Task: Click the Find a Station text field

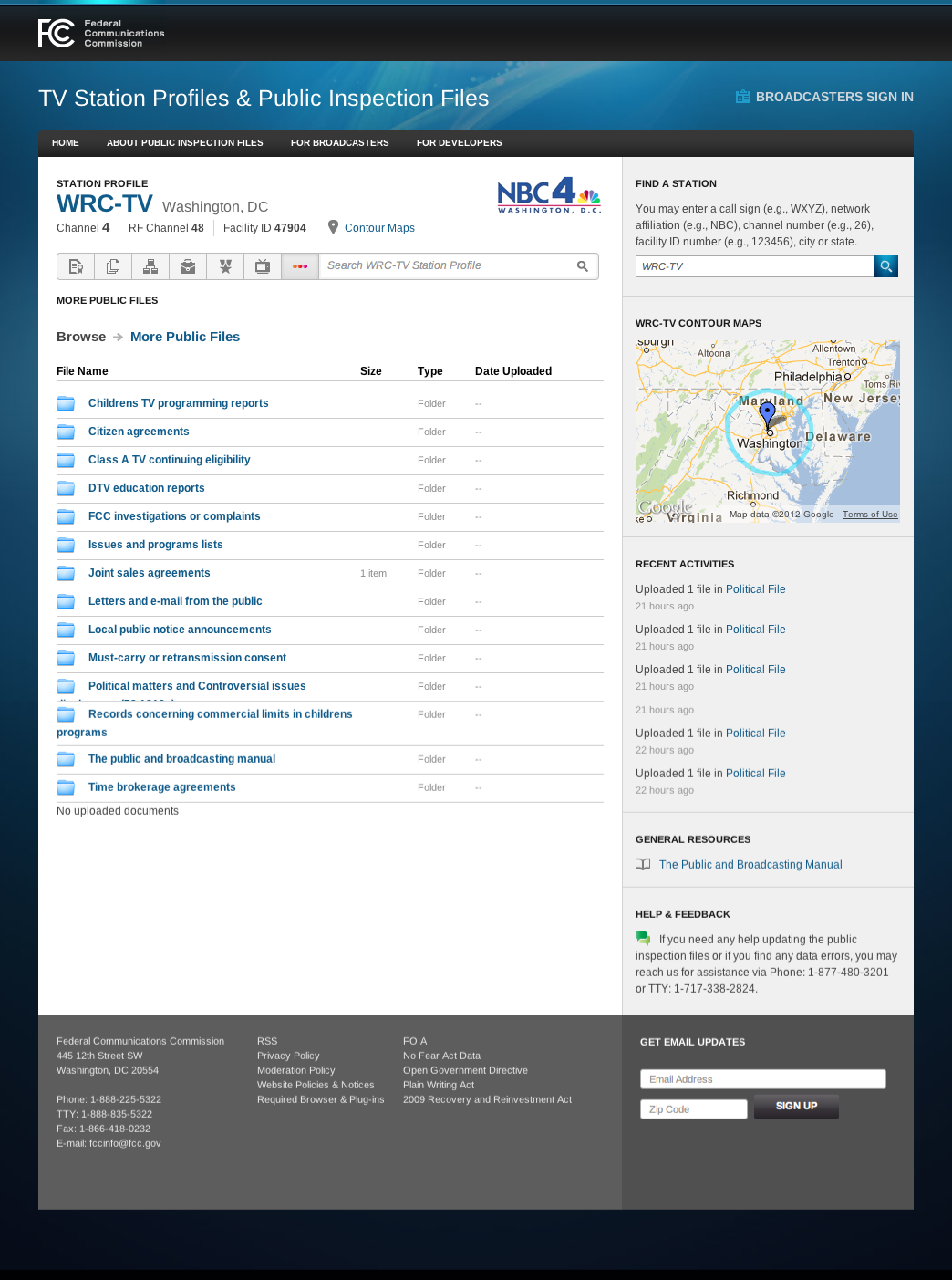Action: pyautogui.click(x=755, y=266)
